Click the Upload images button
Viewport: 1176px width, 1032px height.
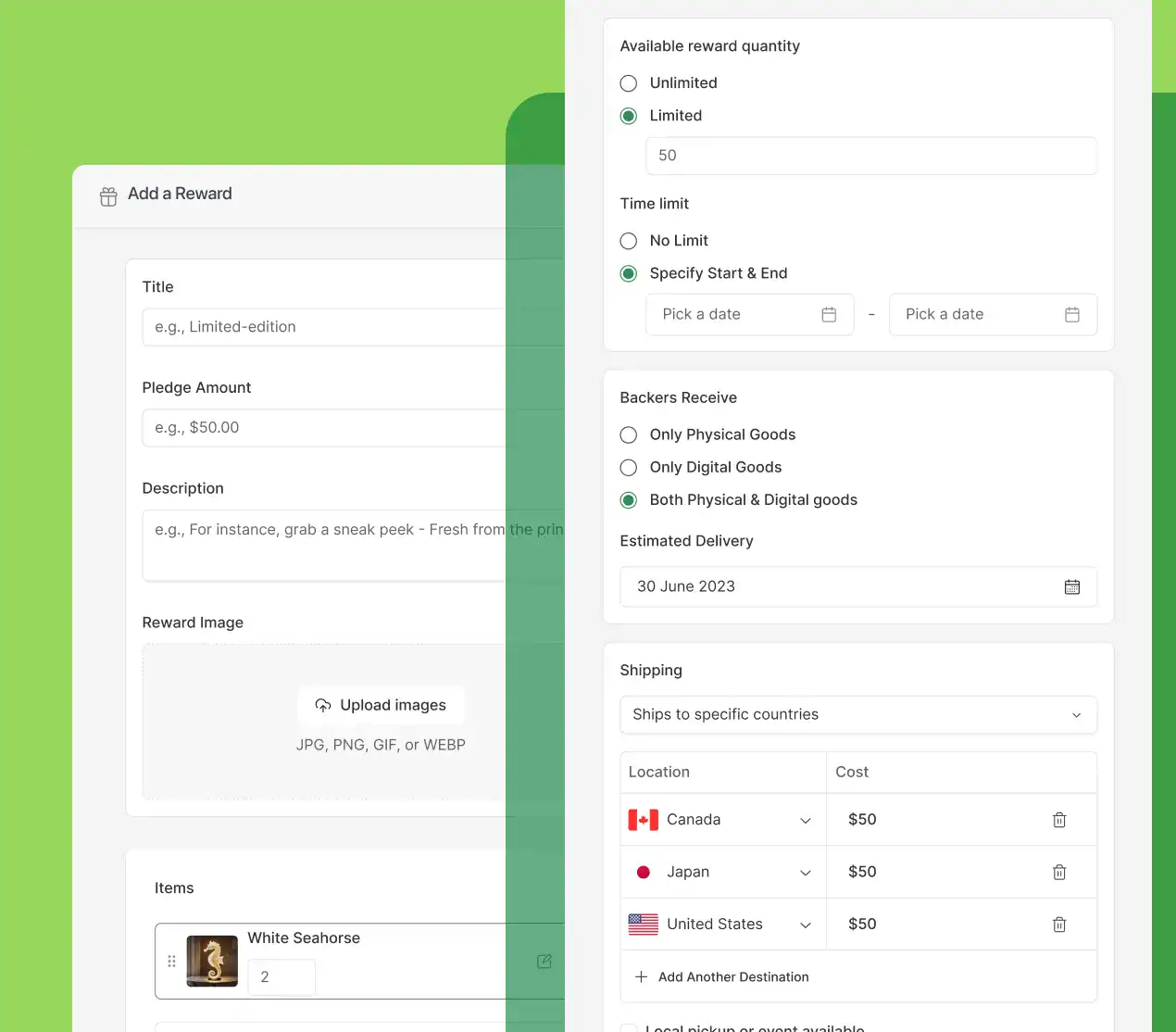click(381, 706)
